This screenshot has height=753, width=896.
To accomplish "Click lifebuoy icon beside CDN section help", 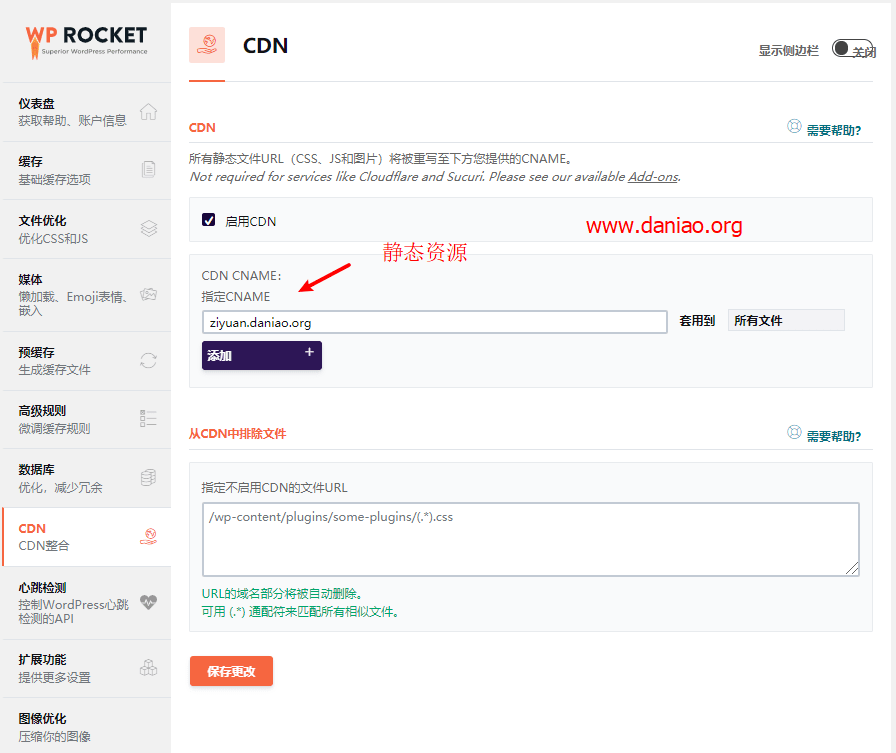I will coord(794,126).
